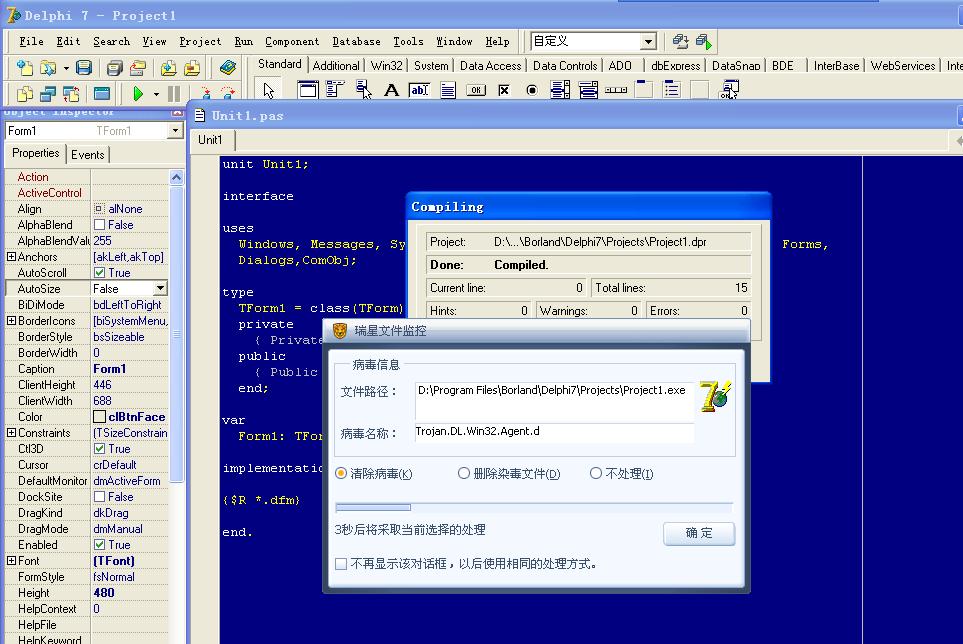Open the 自定义 desktop dropdown
The image size is (963, 644).
coord(648,42)
